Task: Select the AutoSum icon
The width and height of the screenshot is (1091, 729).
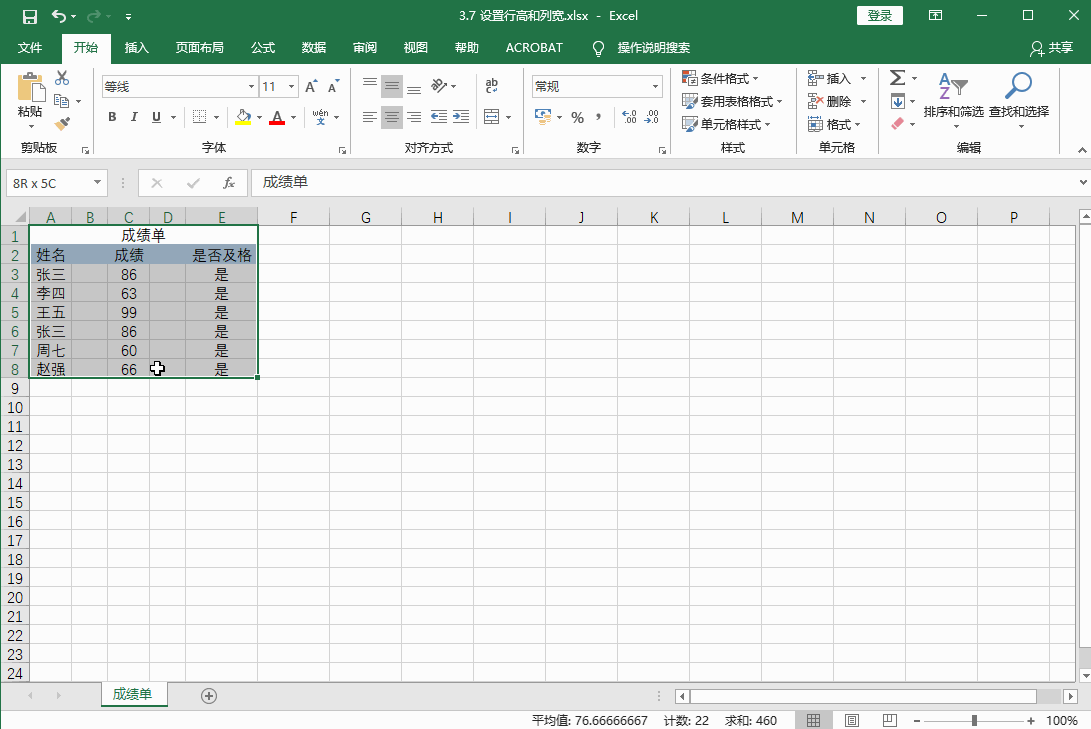Action: click(897, 77)
